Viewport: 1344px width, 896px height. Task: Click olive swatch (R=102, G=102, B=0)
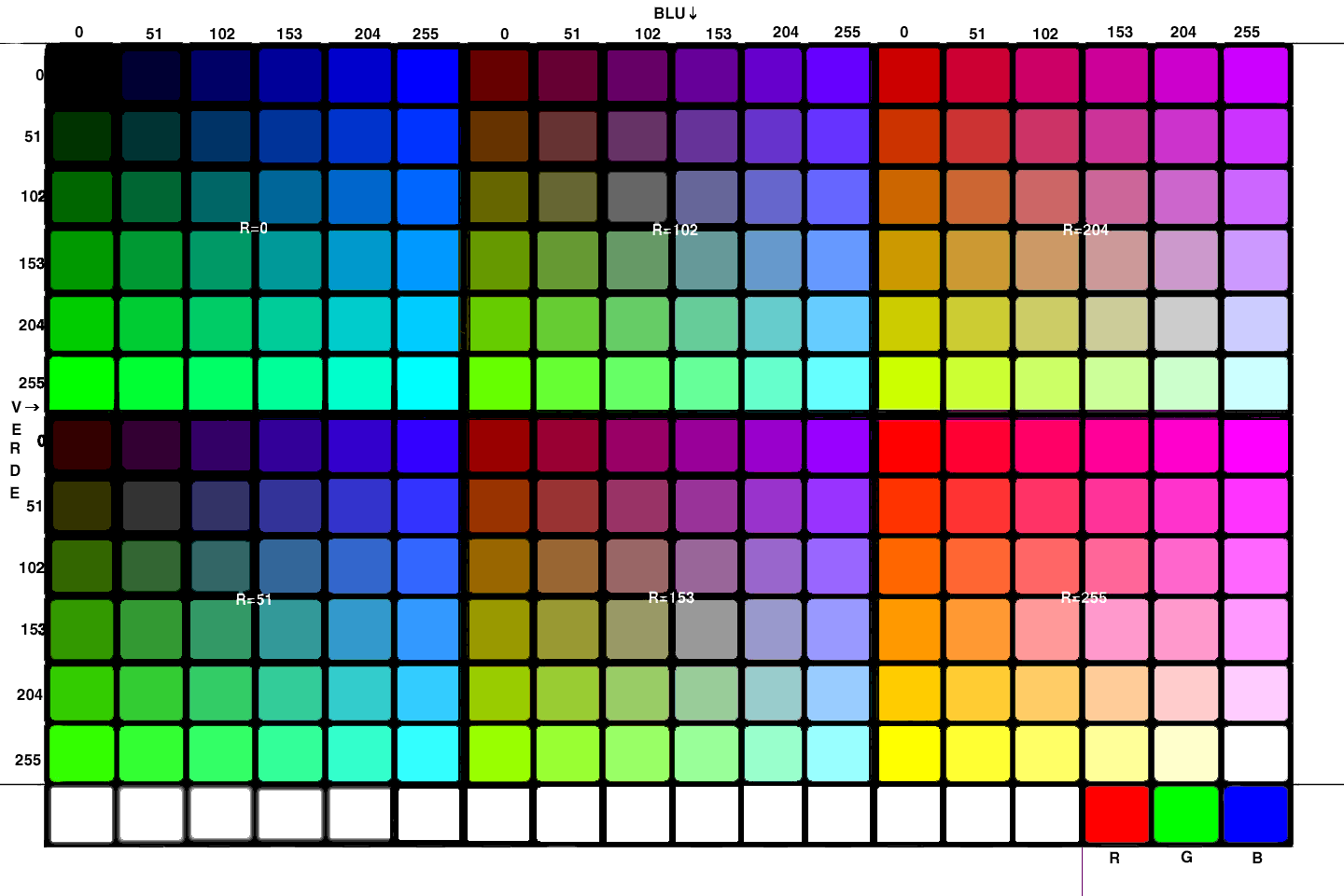[x=499, y=197]
